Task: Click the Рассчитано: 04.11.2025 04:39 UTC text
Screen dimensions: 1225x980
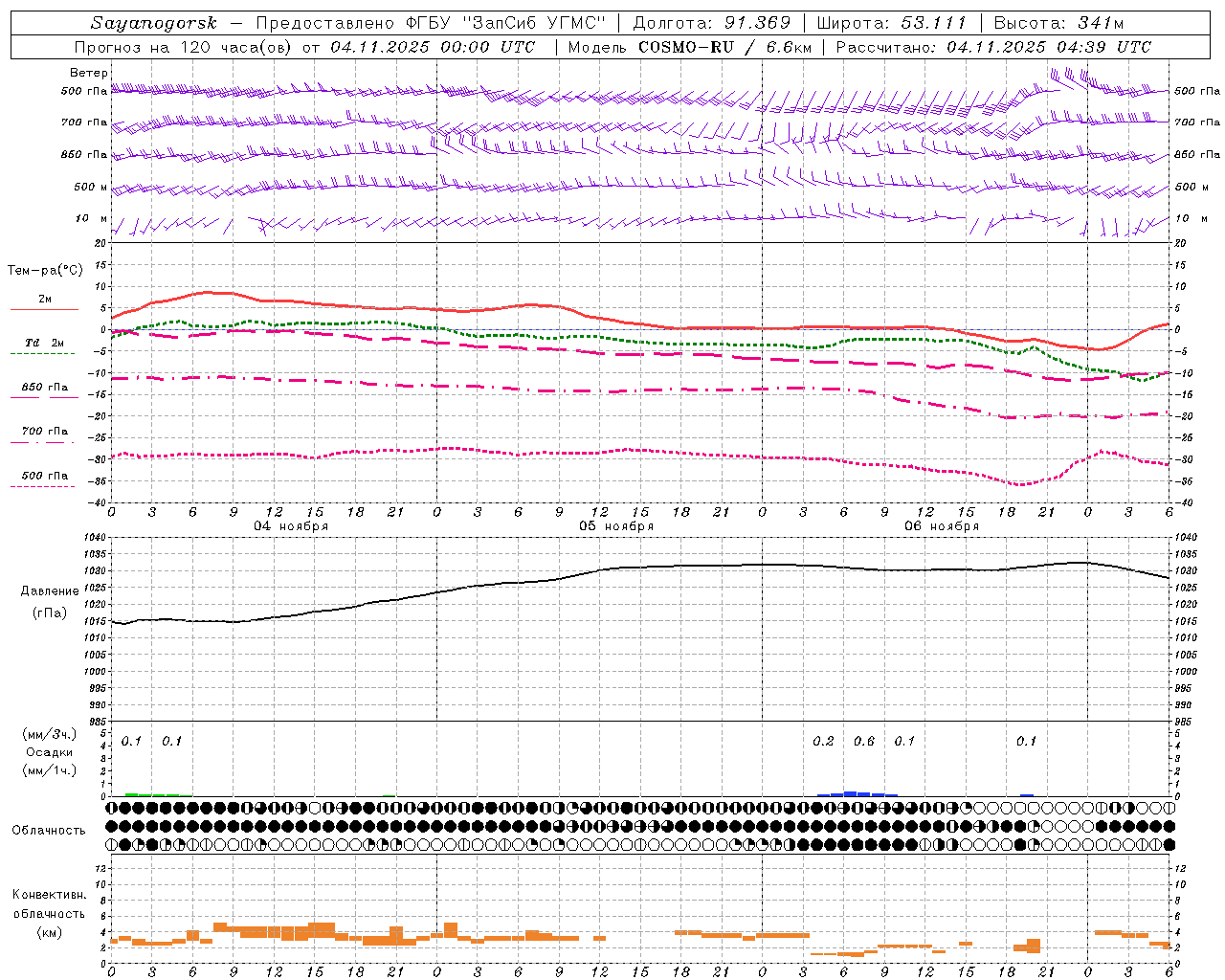Action: click(x=993, y=47)
